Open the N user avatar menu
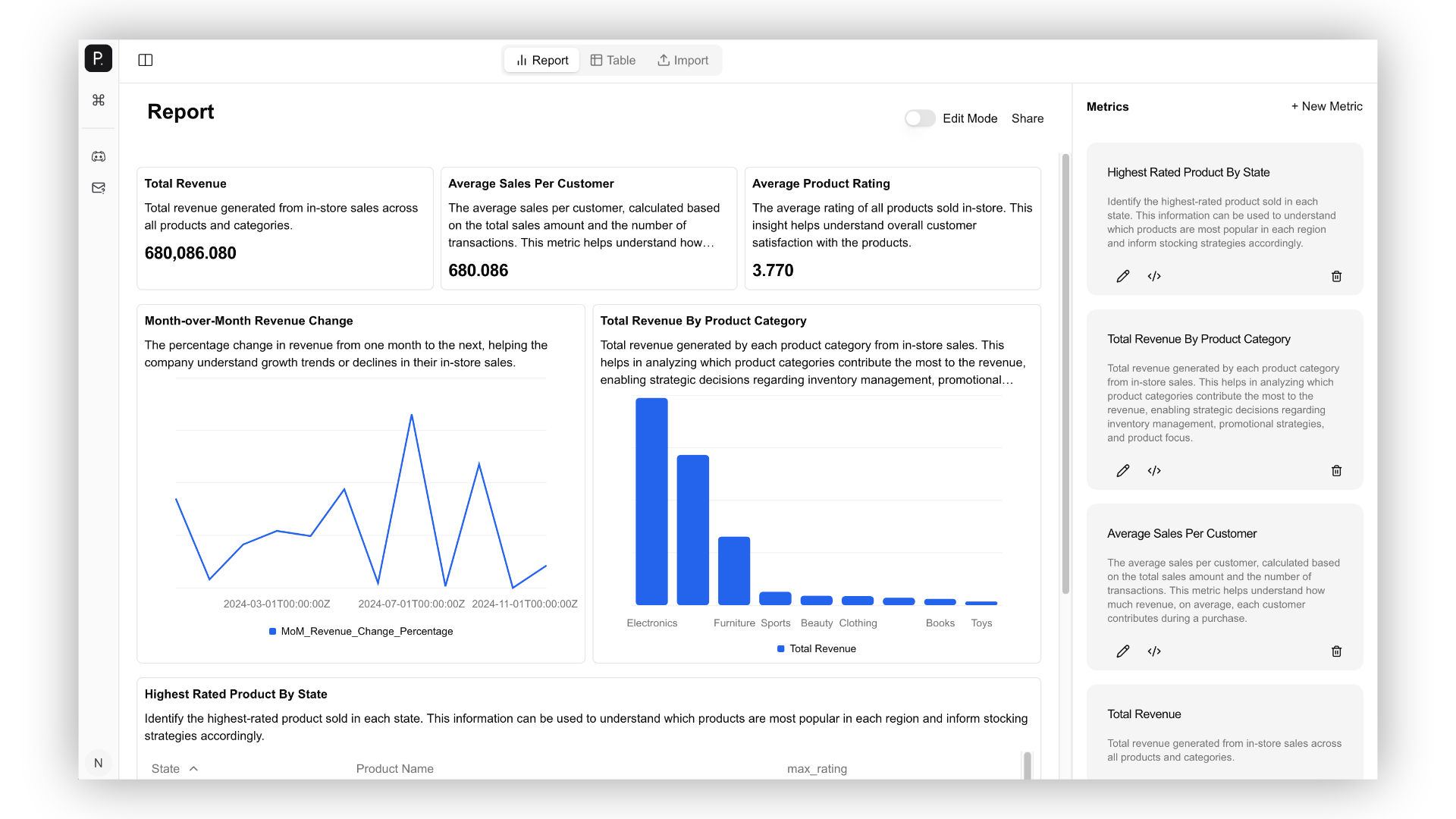The image size is (1456, 819). [99, 763]
